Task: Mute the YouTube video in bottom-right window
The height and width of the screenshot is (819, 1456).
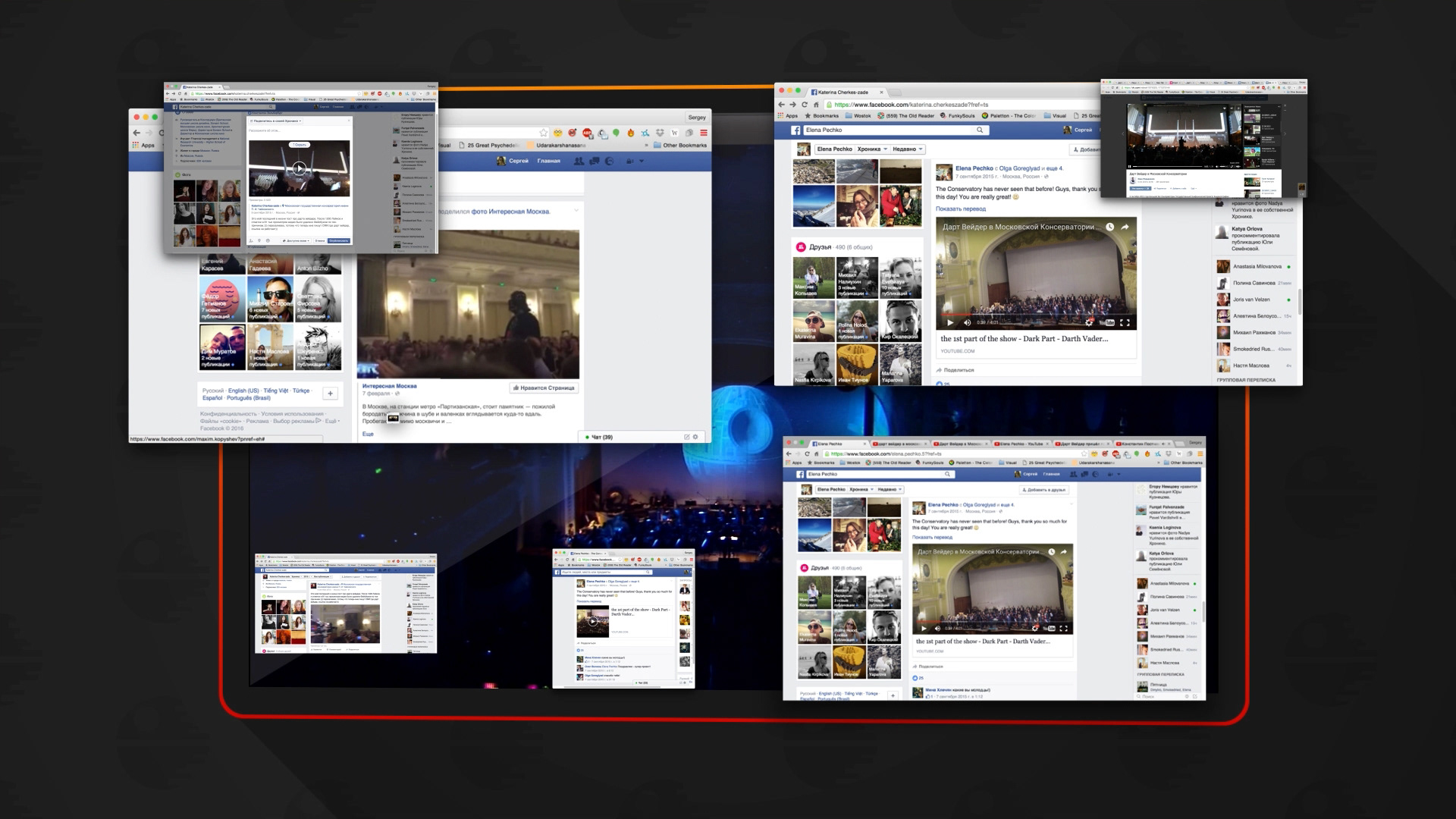Action: (937, 628)
